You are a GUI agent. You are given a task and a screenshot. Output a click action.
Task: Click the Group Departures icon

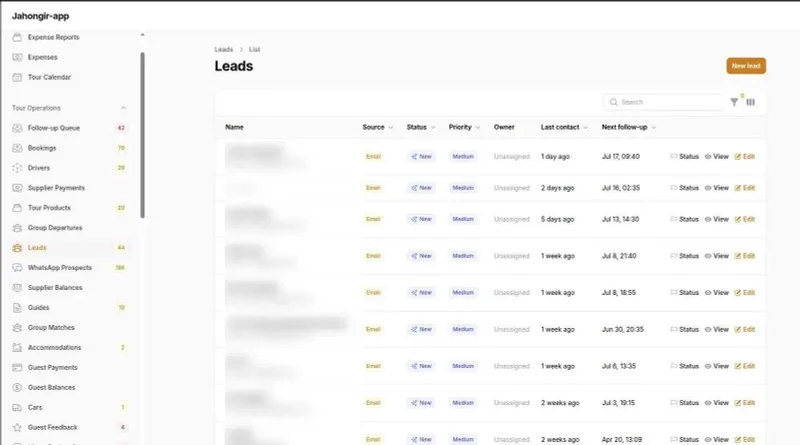[x=17, y=228]
